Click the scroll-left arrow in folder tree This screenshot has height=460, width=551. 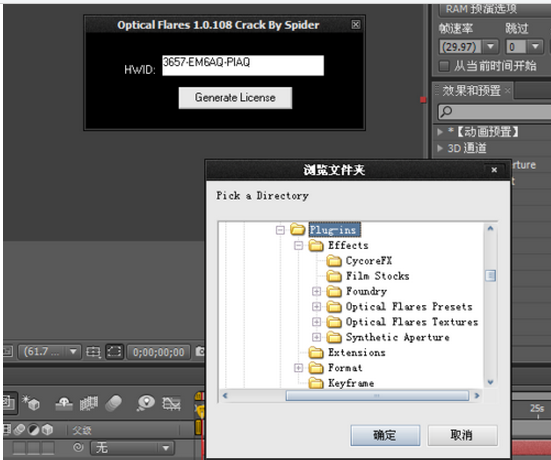tap(225, 396)
